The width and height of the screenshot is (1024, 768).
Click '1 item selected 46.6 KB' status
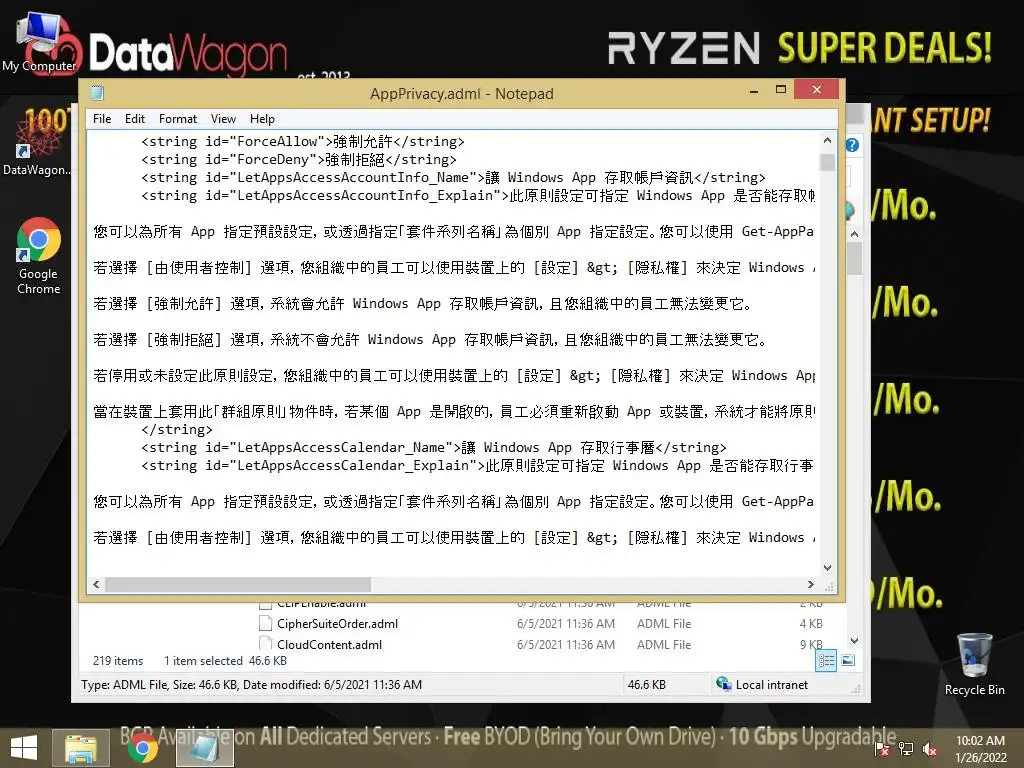(x=225, y=661)
